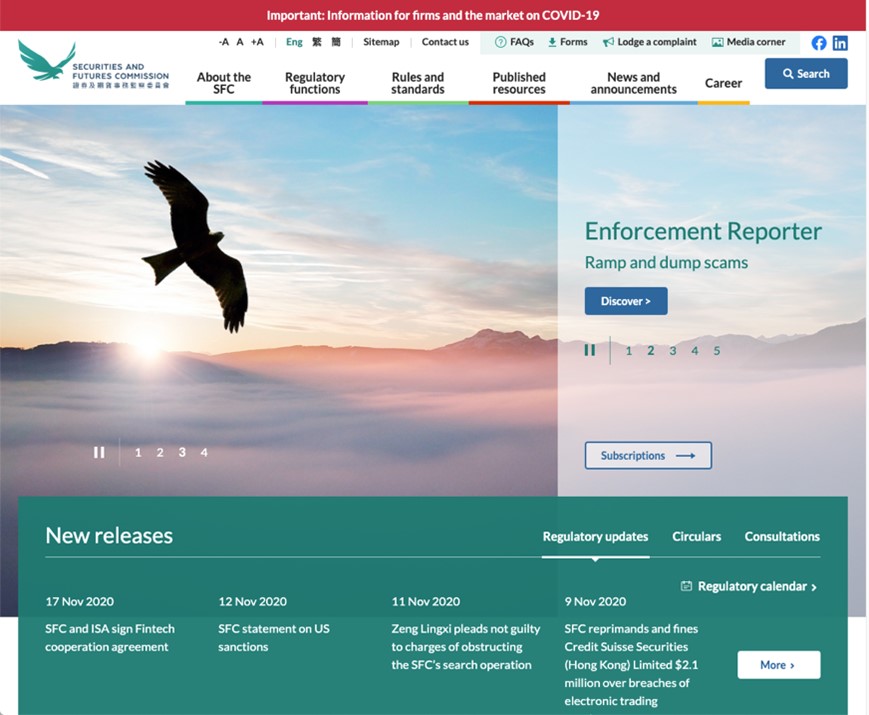
Task: Go to Enforcement Reporter carousel slide 3
Action: [673, 350]
